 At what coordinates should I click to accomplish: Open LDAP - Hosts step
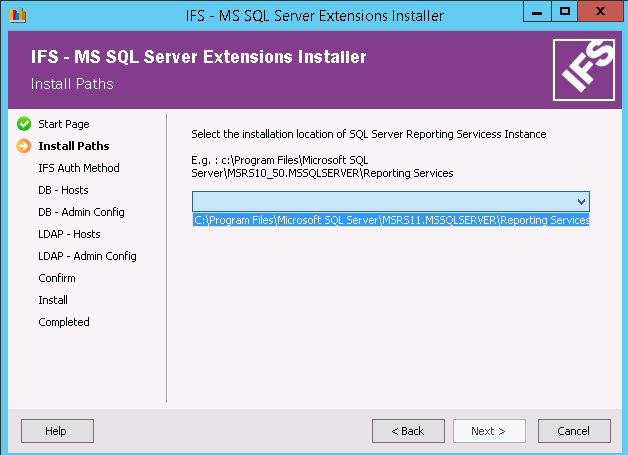point(70,234)
